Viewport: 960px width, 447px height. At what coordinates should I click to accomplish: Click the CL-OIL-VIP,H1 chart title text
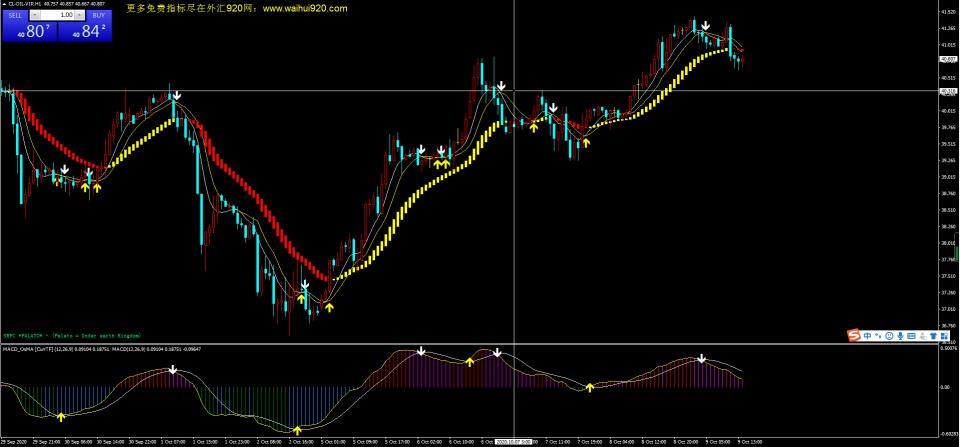24,4
